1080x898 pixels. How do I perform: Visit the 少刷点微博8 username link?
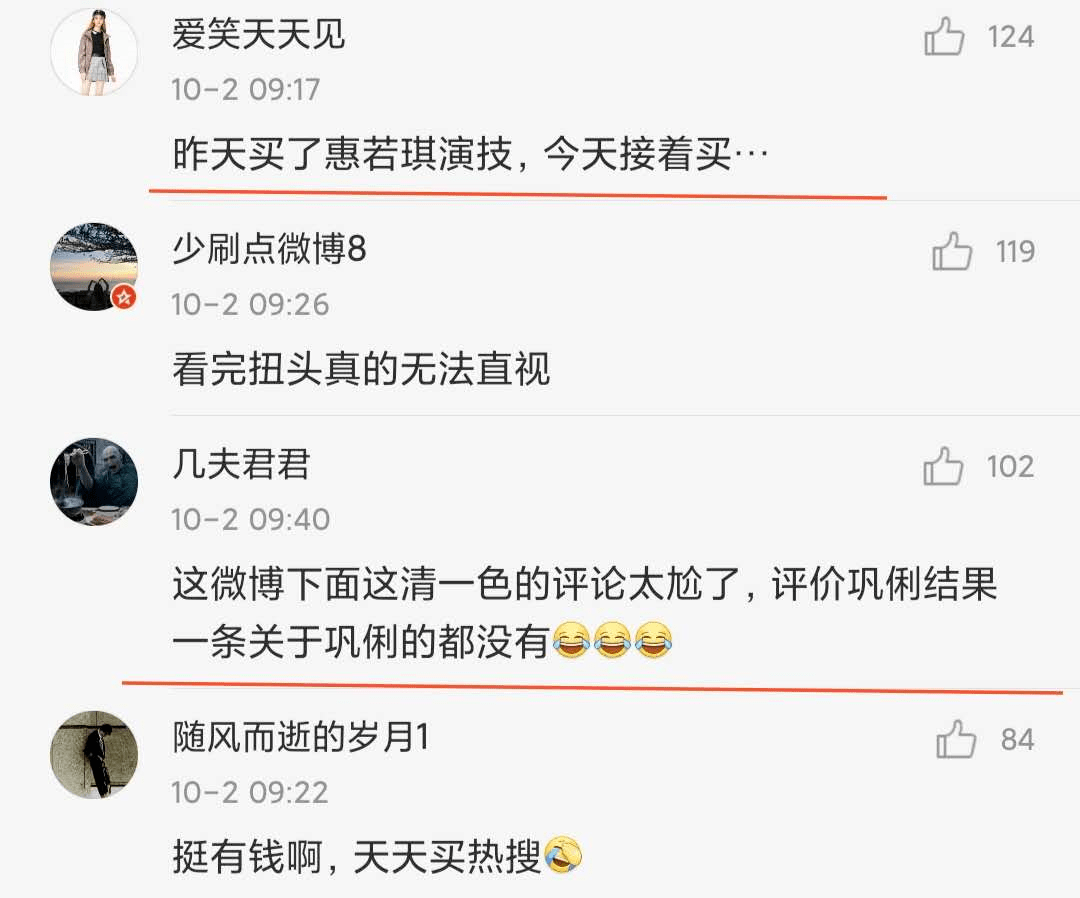coord(269,249)
